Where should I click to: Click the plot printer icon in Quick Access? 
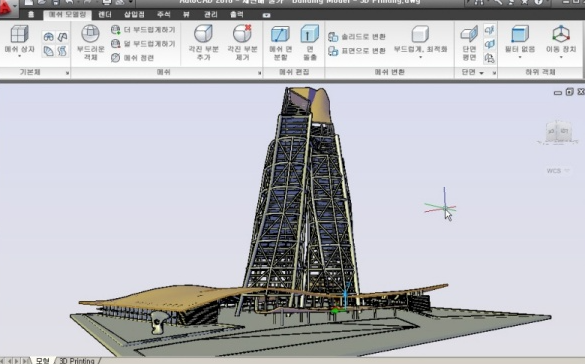tap(107, 2)
